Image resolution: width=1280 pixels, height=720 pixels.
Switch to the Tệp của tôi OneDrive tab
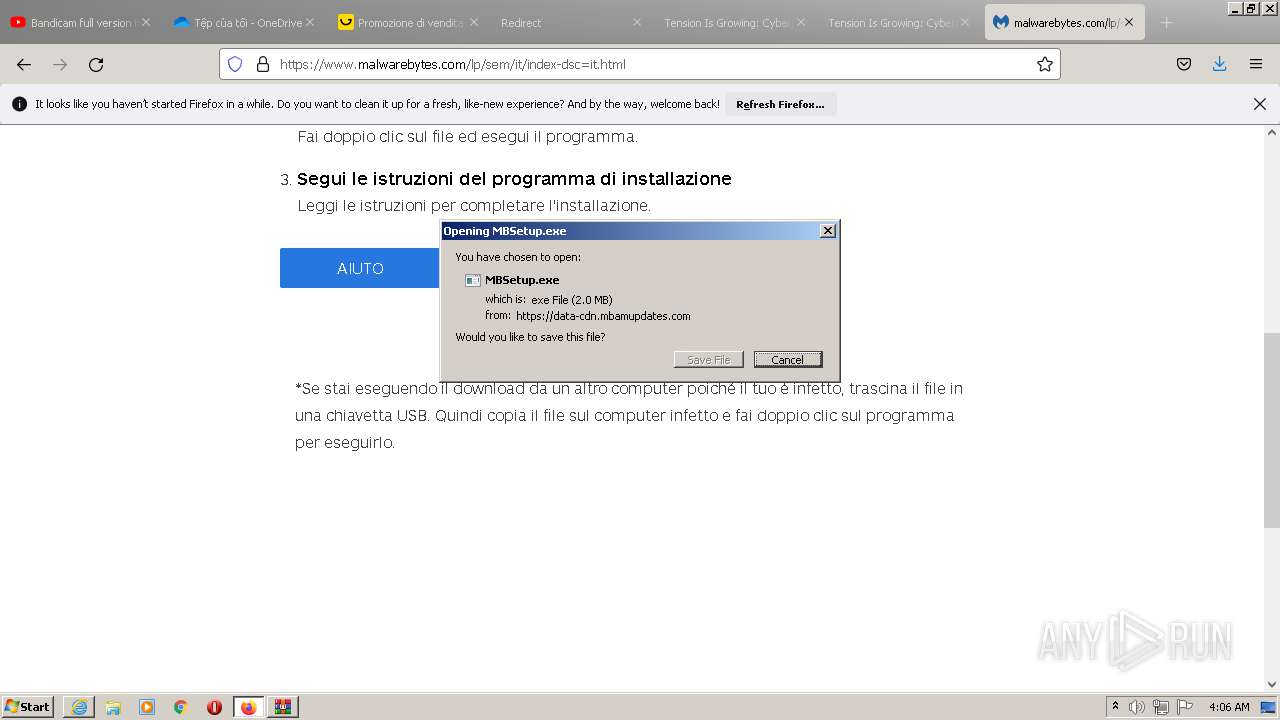click(244, 22)
